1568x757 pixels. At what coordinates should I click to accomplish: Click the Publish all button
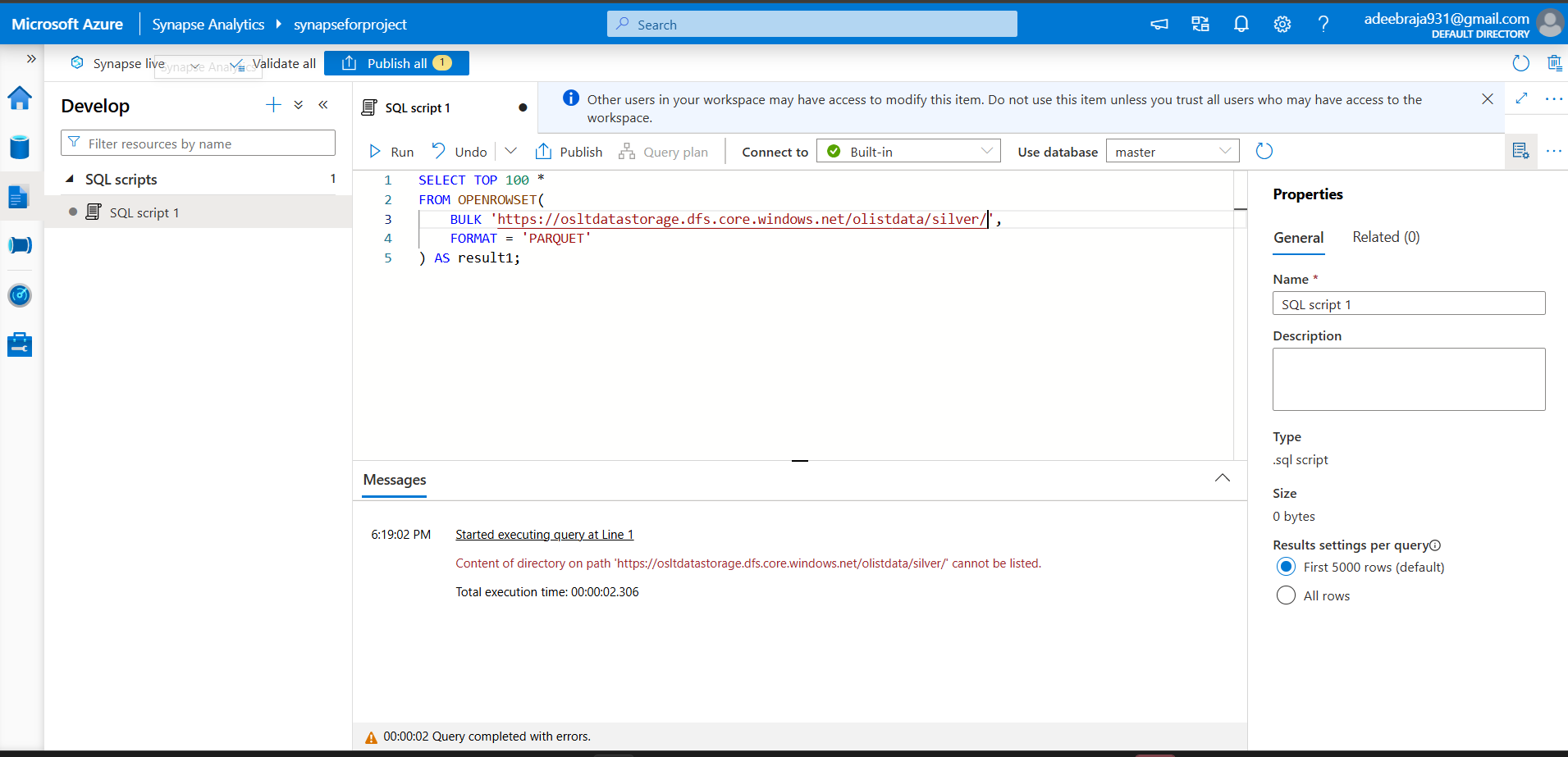396,63
